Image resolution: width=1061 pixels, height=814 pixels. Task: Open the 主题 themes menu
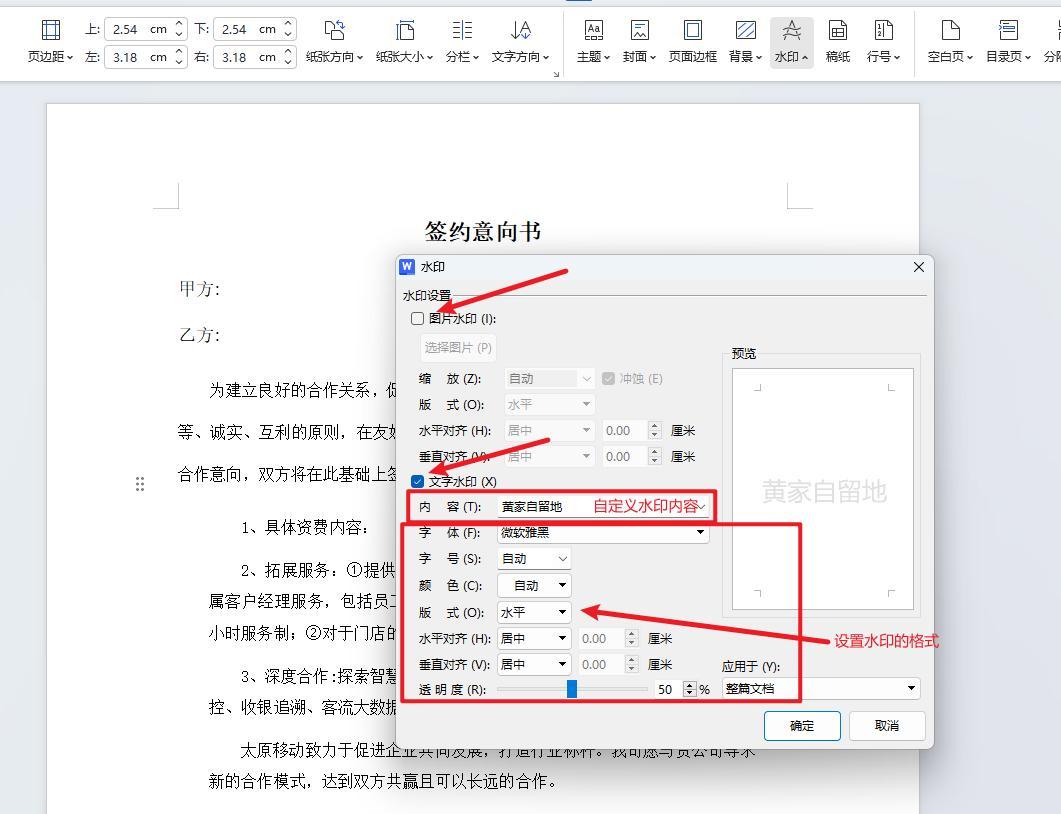point(593,41)
